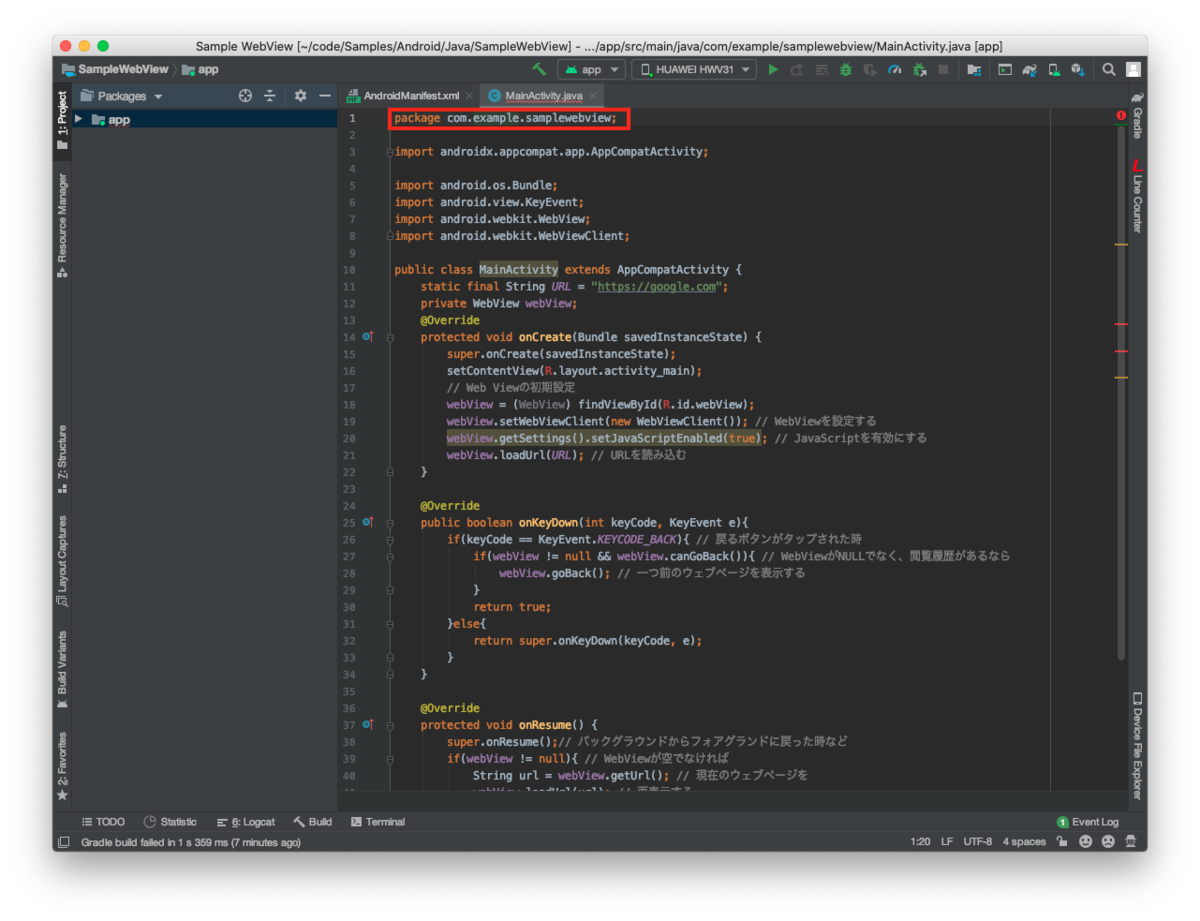Screen dimensions: 1200x921
Task: Sync Project with Gradle Files icon
Action: pyautogui.click(x=1029, y=69)
